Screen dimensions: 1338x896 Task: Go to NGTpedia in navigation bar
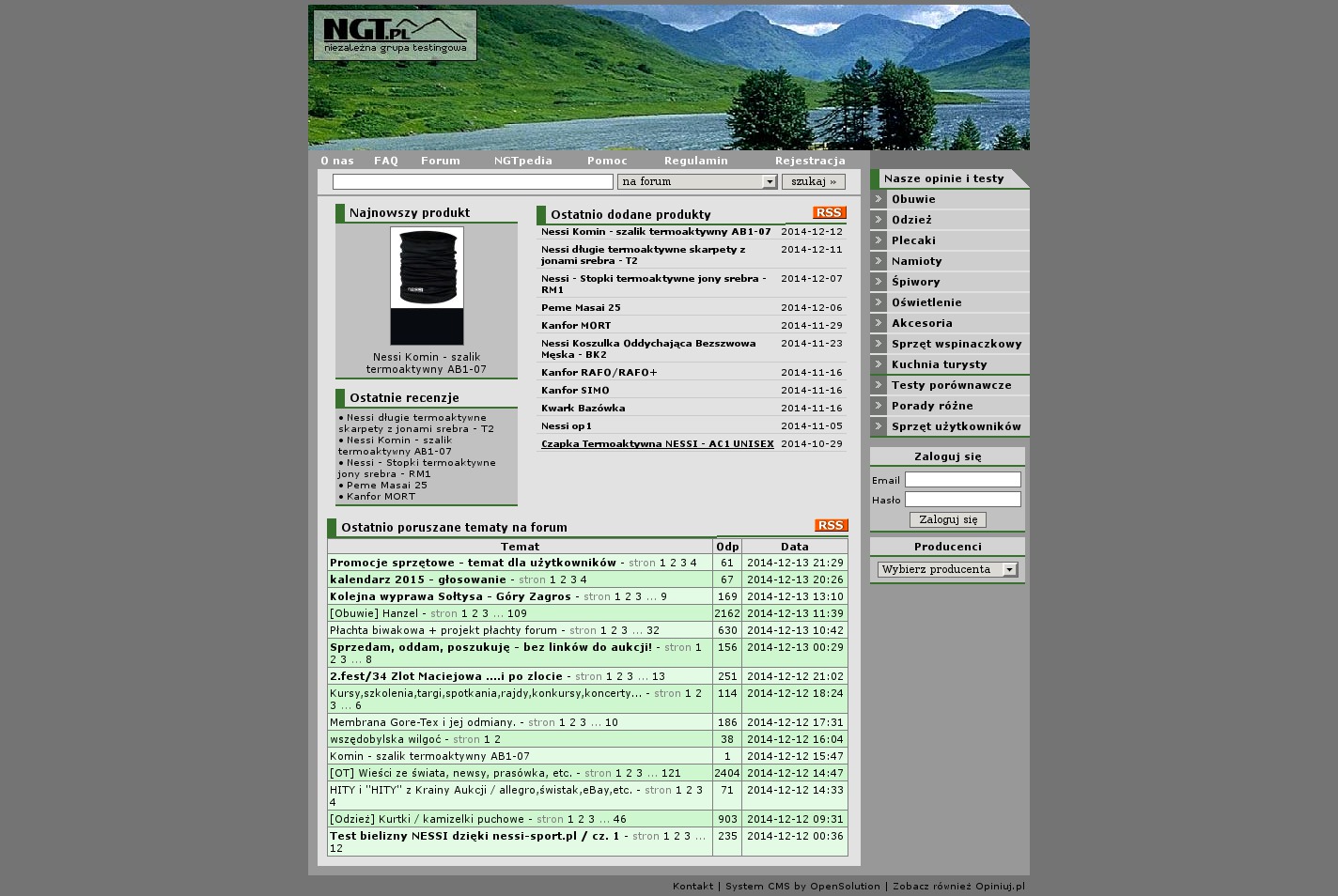coord(522,161)
